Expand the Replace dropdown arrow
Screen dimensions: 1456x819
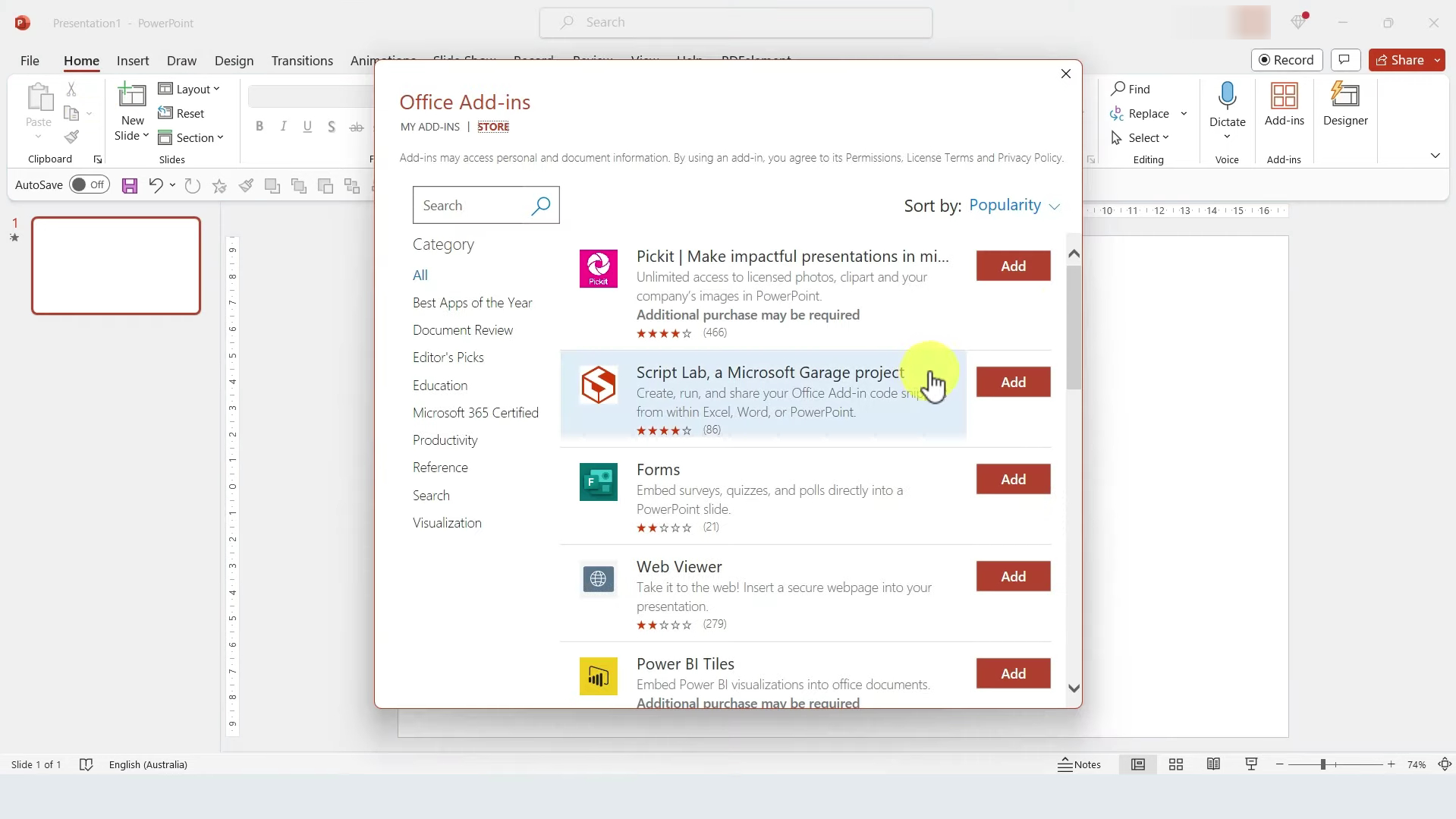[1184, 114]
